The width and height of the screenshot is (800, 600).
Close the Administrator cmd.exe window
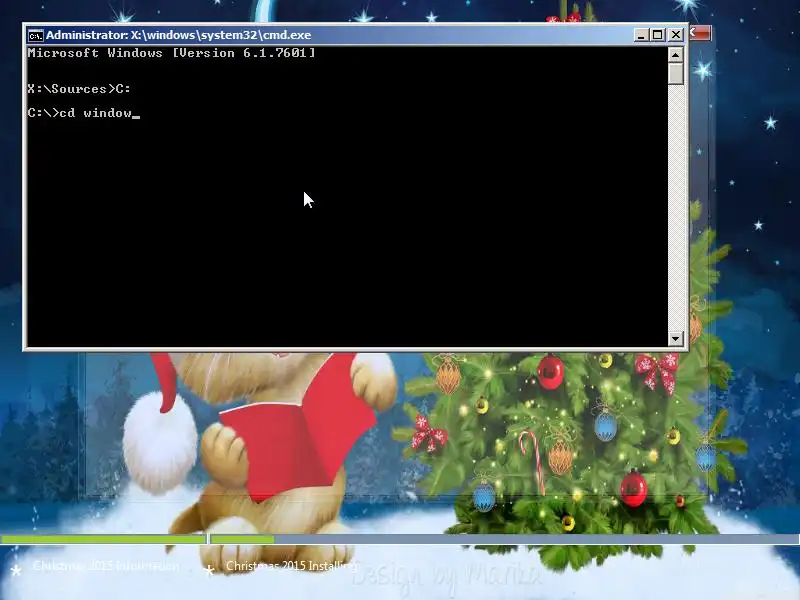pos(676,35)
